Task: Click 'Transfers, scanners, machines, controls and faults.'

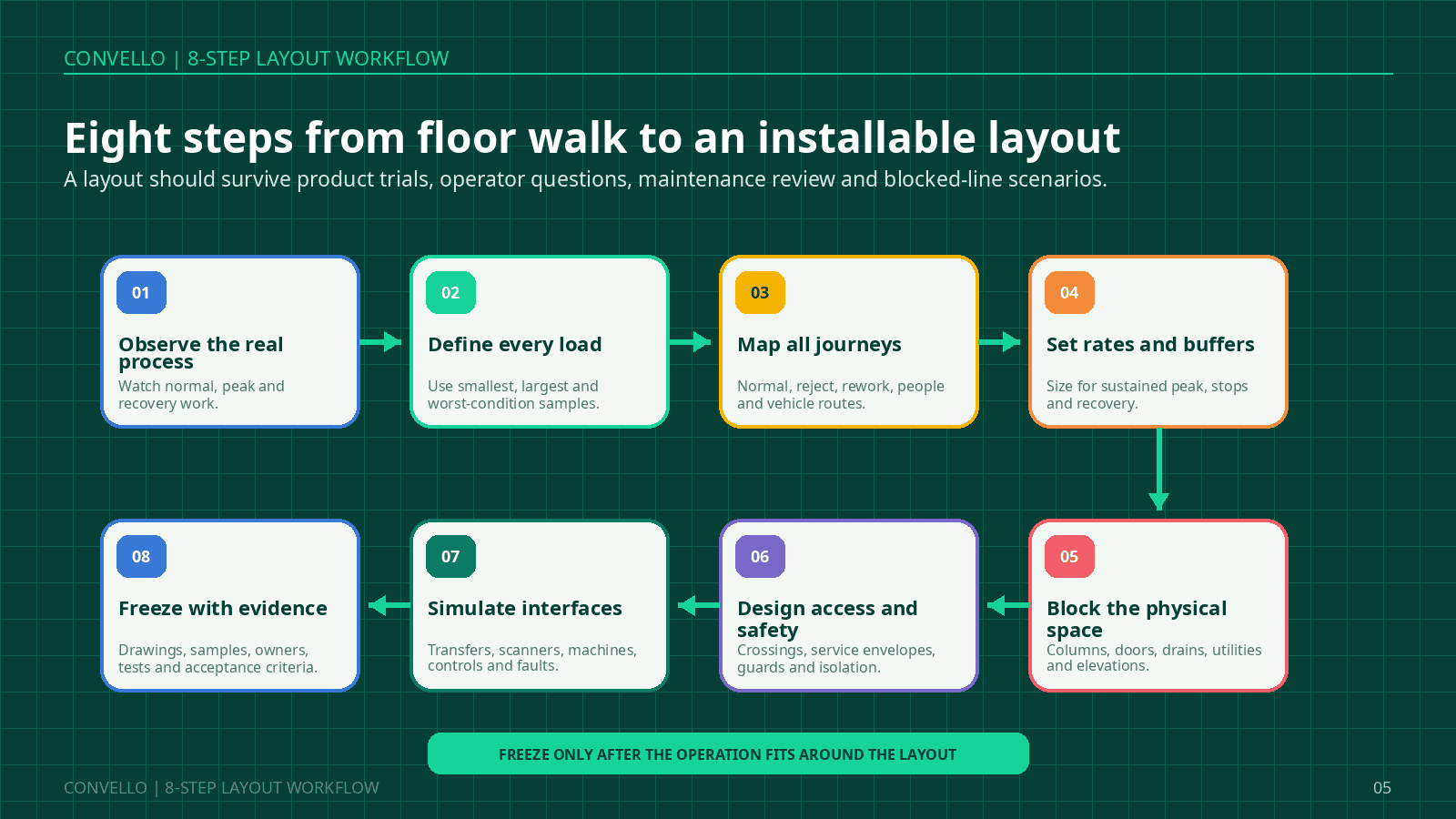Action: click(532, 658)
